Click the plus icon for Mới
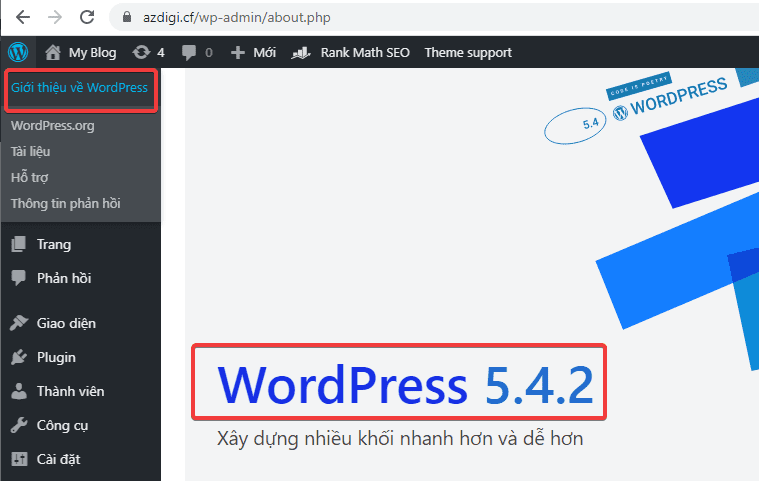 click(237, 52)
